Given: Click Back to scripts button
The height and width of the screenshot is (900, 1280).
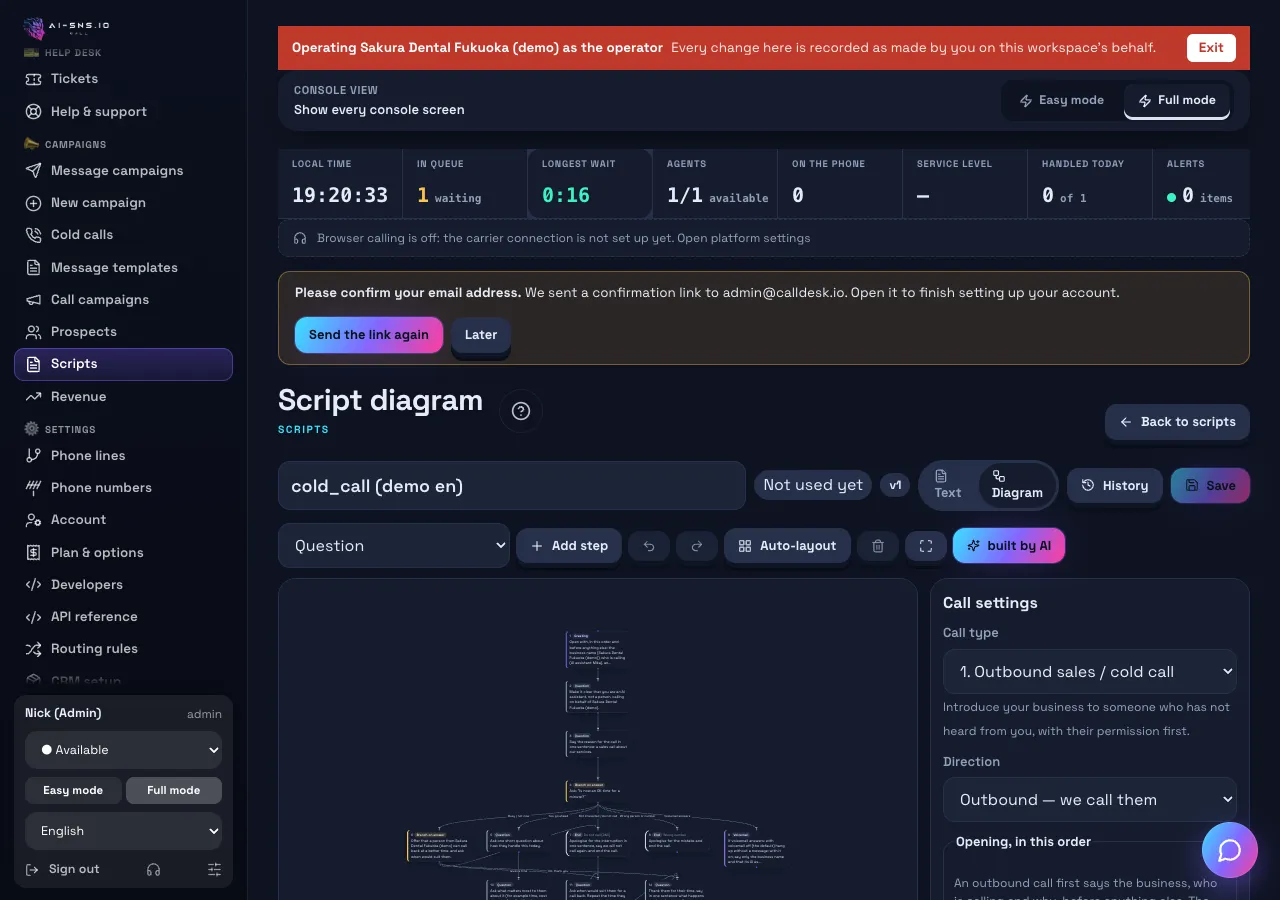Looking at the screenshot, I should point(1177,422).
